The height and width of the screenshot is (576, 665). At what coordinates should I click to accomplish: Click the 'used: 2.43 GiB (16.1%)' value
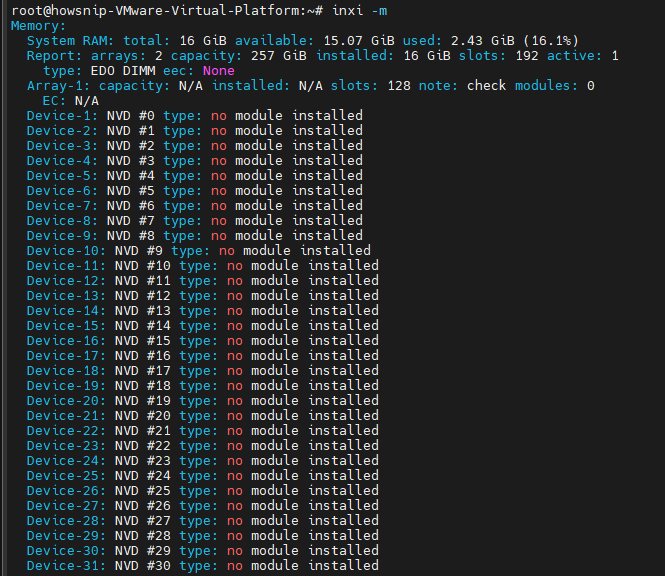(x=491, y=41)
